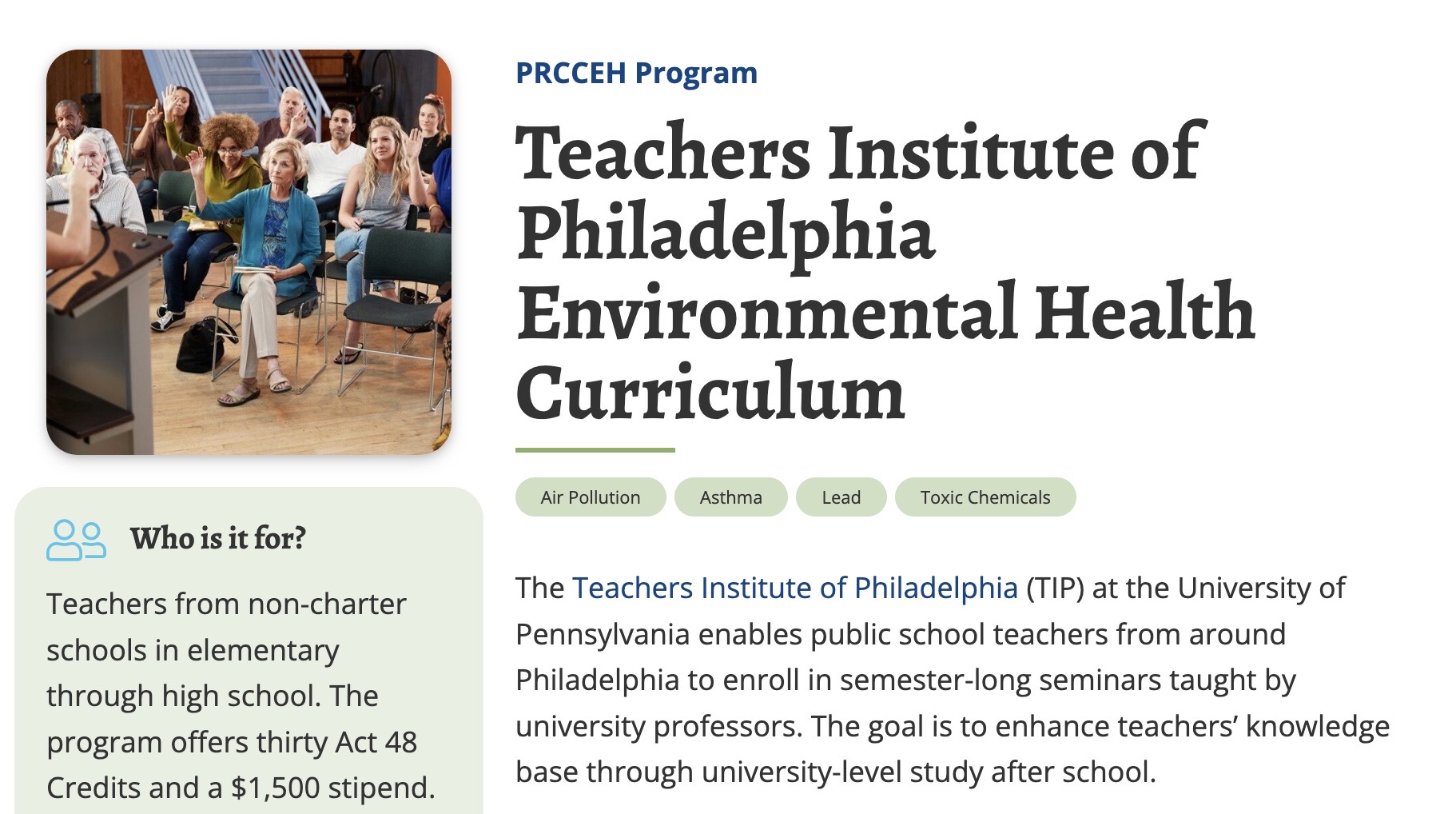Select the Air Pollution topic tag
Viewport: 1456px width, 814px height.
point(591,497)
